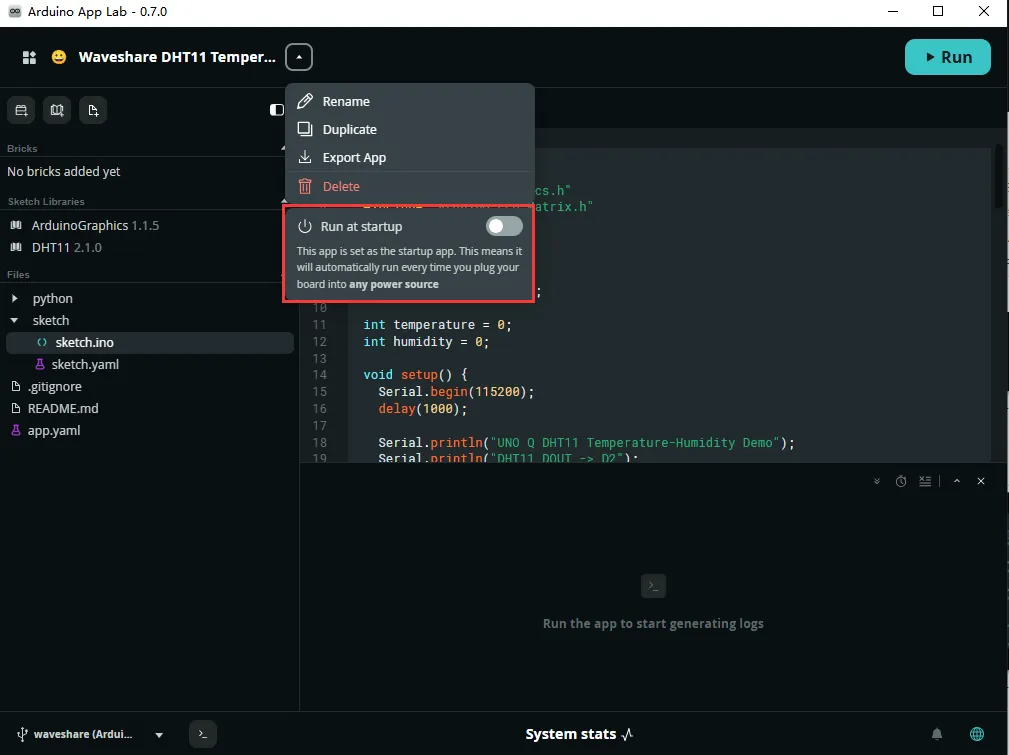Image resolution: width=1009 pixels, height=755 pixels.
Task: Add a sketch library with the library-plus icon
Action: pos(57,110)
